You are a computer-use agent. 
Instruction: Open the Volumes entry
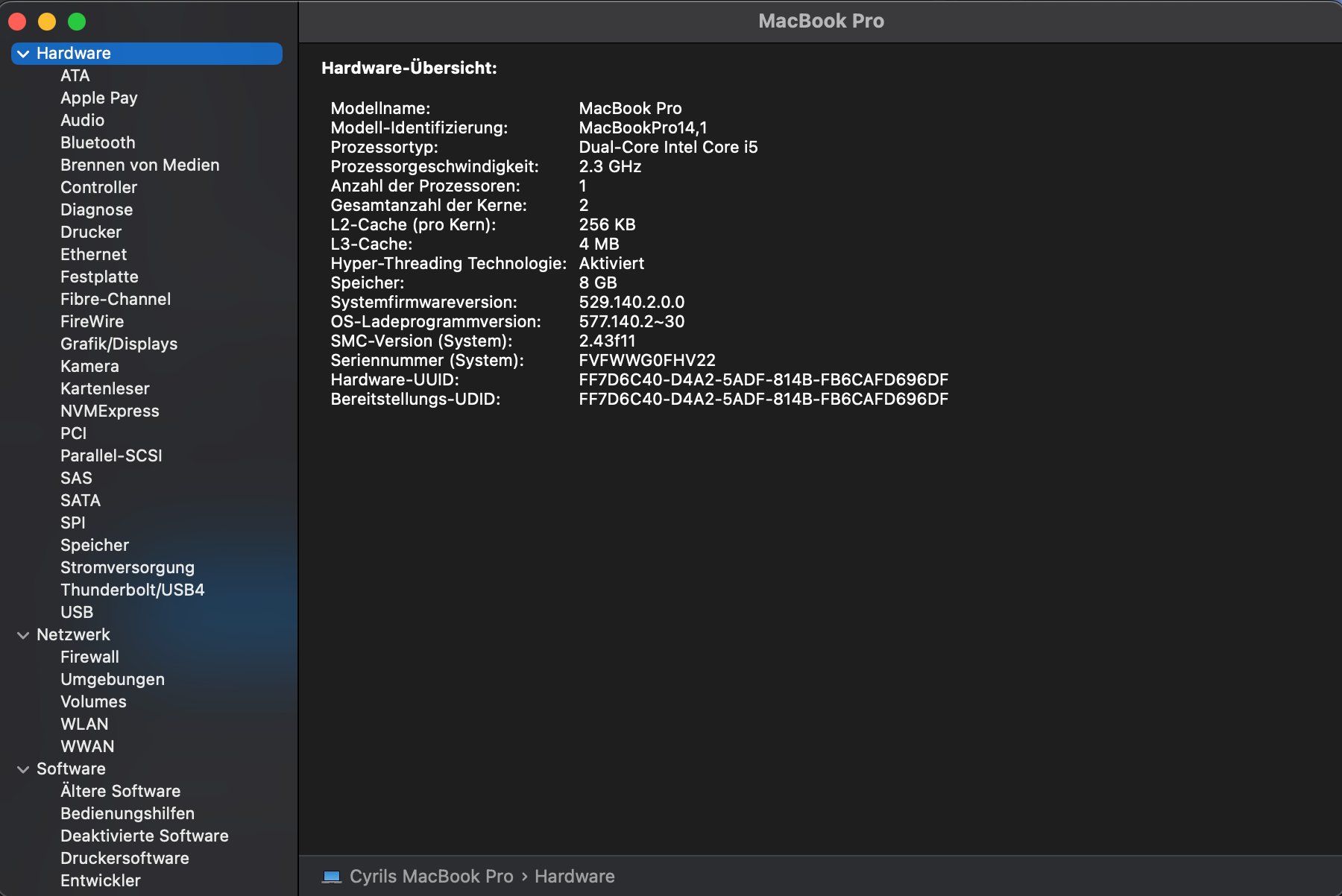click(x=94, y=702)
